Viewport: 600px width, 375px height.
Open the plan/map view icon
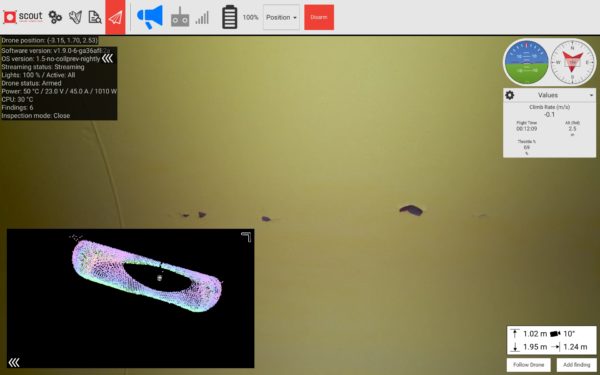tap(75, 17)
